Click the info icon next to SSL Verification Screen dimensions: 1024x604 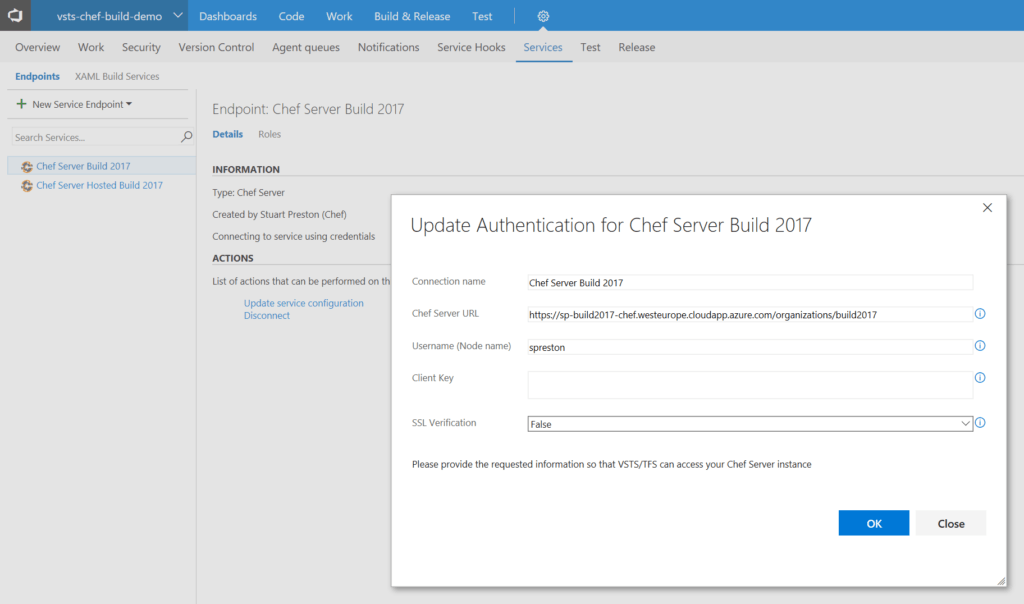pyautogui.click(x=980, y=422)
